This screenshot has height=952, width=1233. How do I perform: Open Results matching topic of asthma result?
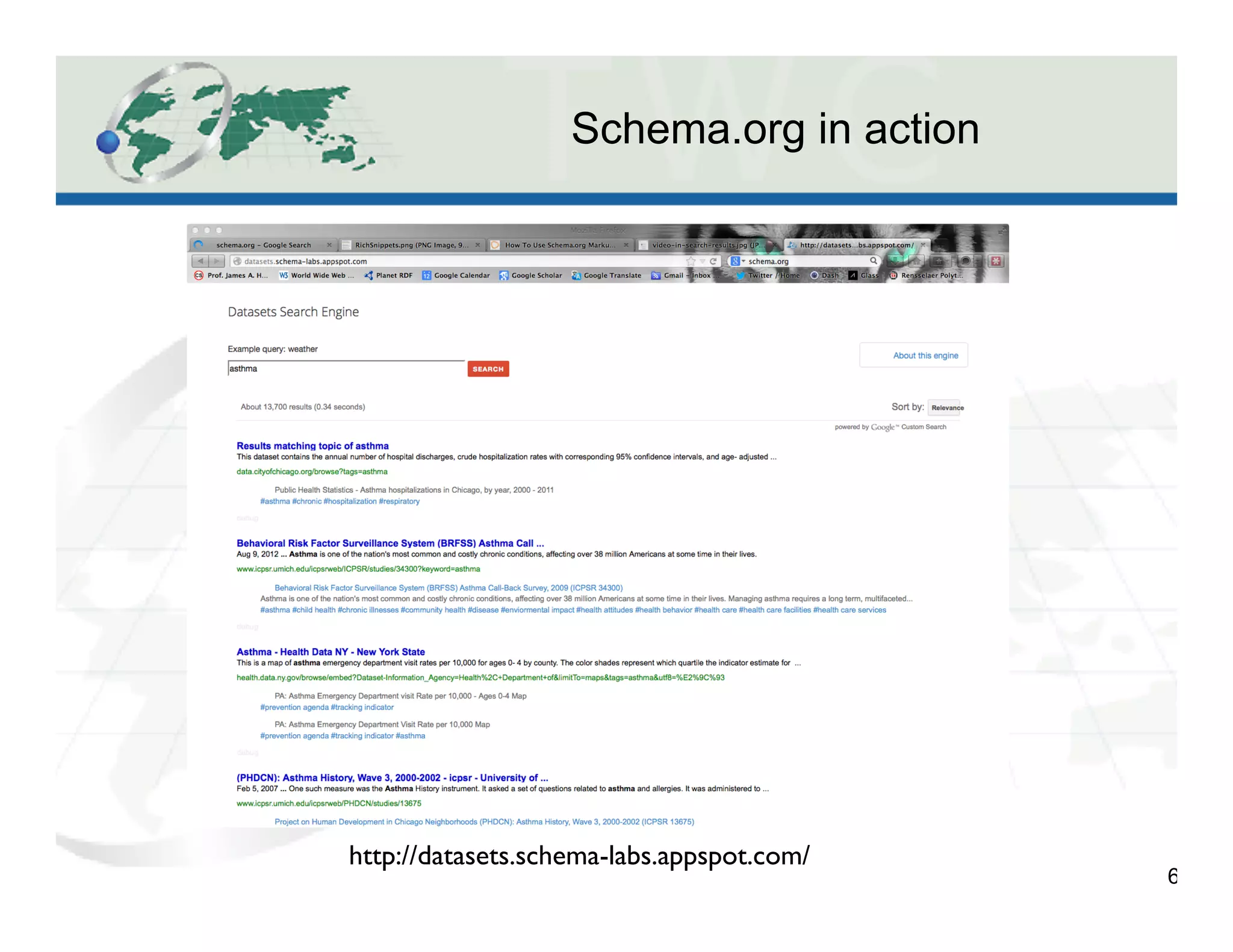312,446
